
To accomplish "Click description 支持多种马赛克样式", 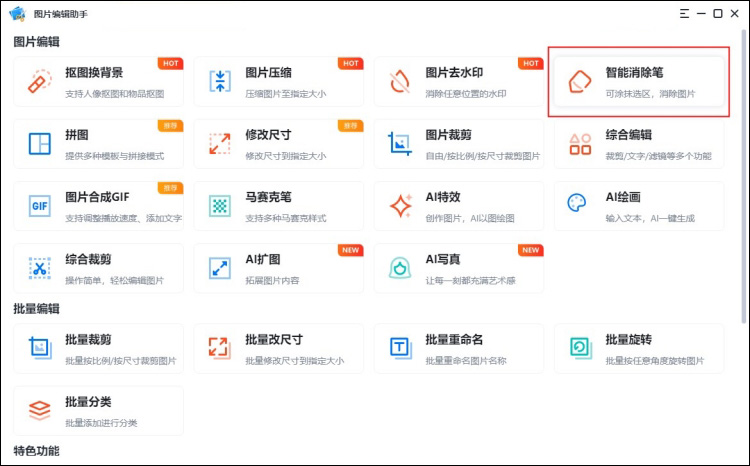I will pos(286,218).
